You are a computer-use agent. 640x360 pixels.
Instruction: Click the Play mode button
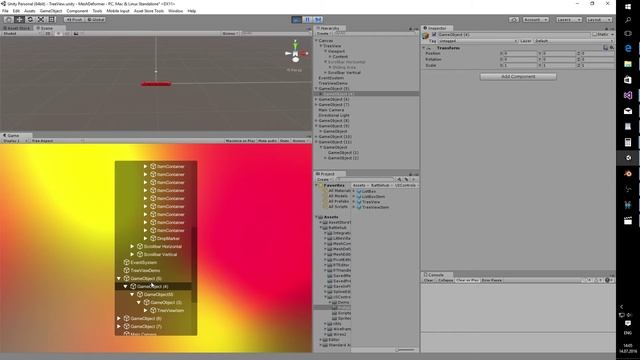pos(297,19)
